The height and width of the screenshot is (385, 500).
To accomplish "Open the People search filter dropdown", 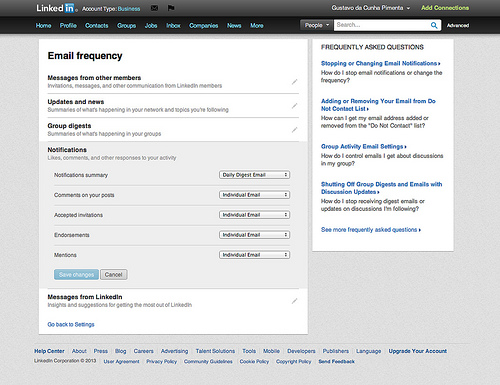I will coord(317,25).
